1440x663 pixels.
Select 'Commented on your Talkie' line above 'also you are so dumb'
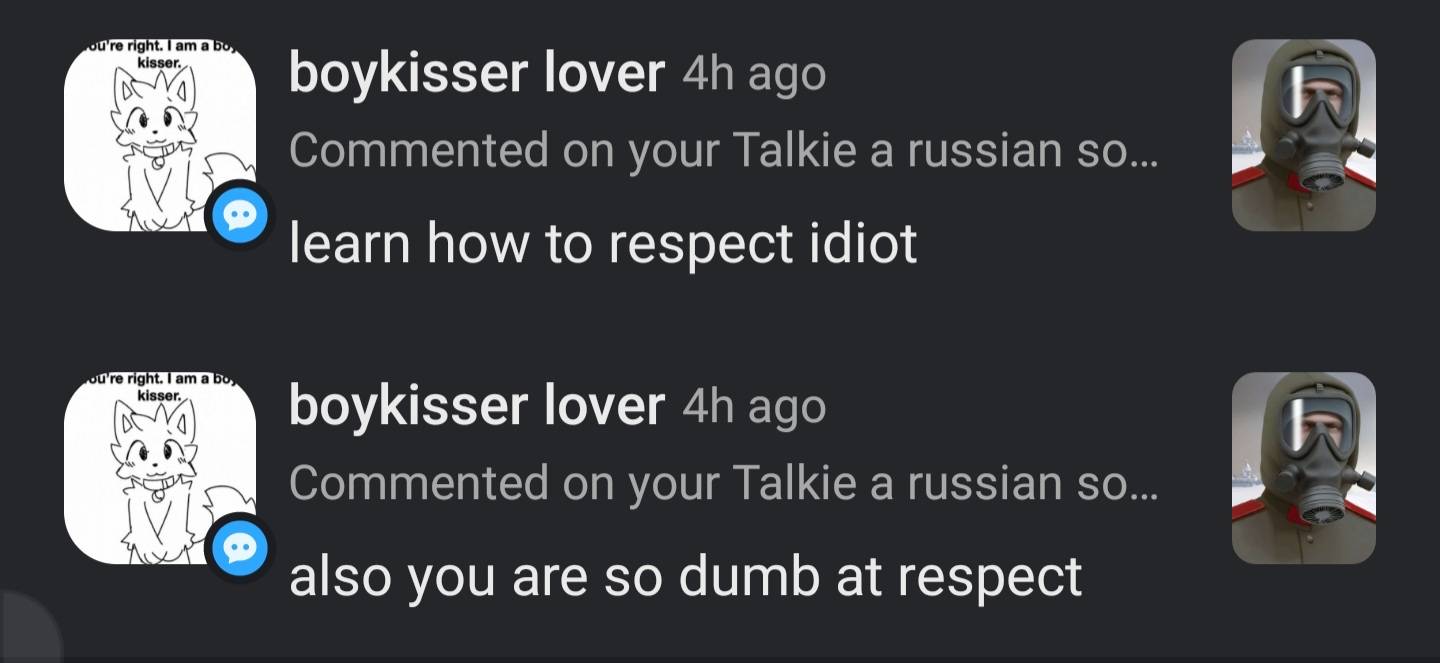point(722,484)
